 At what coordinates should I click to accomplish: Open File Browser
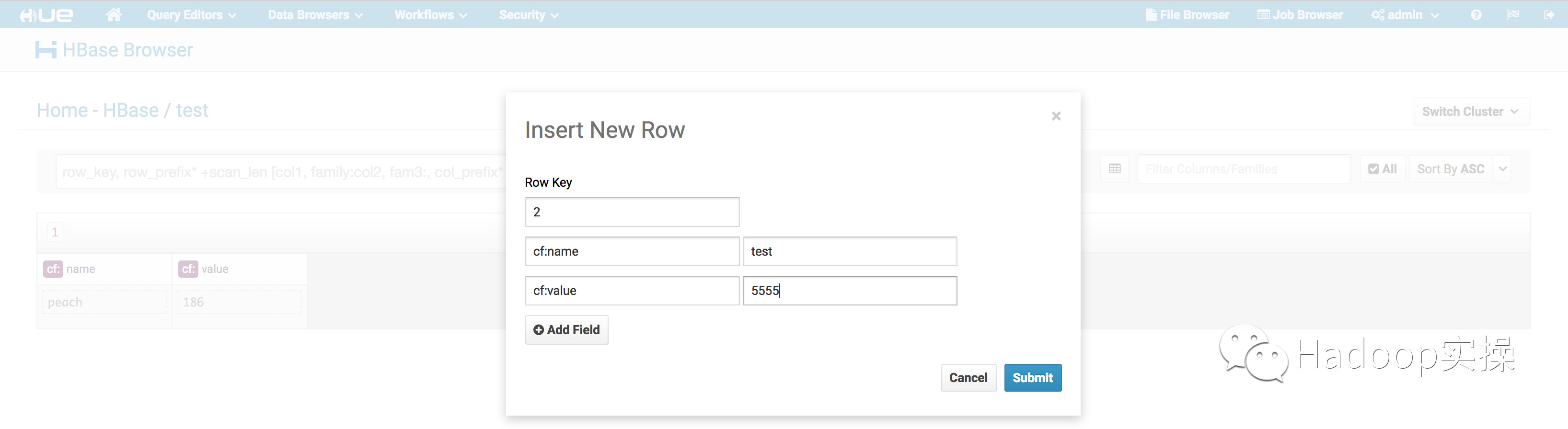click(1188, 15)
